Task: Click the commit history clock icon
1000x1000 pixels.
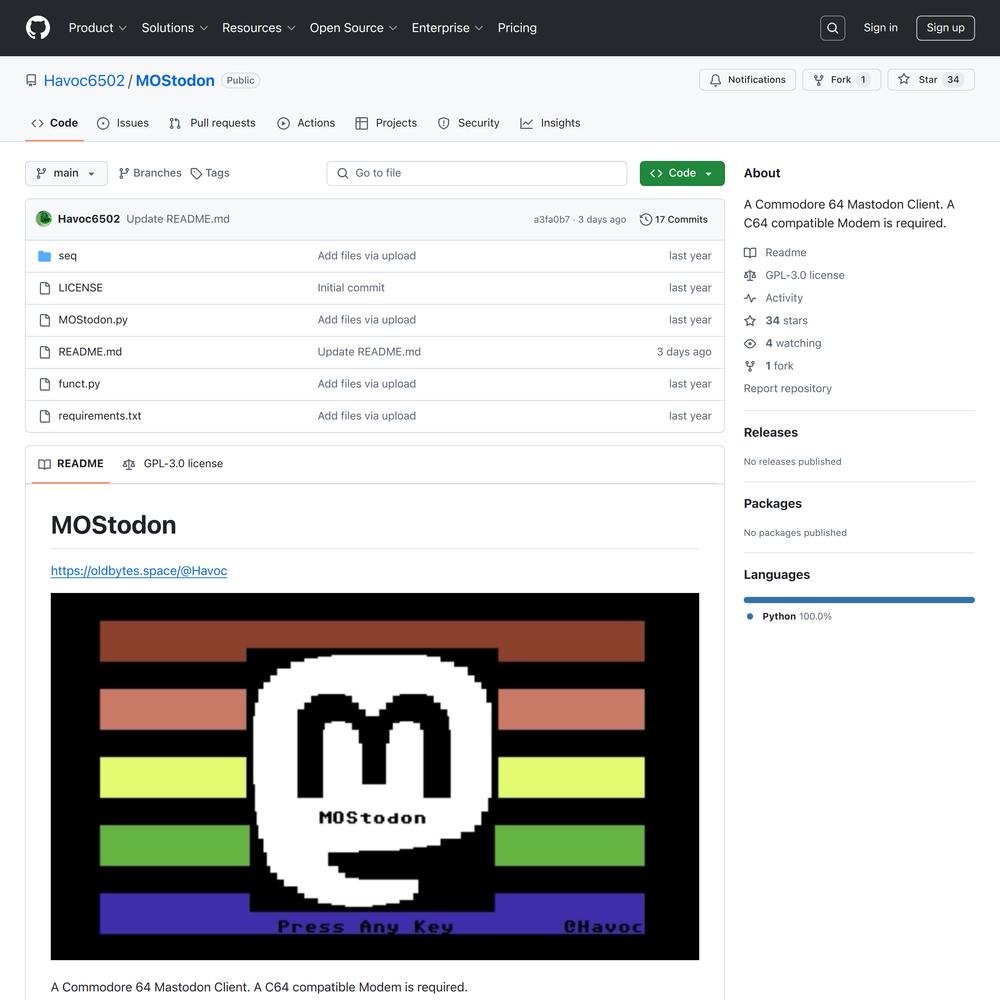Action: [646, 219]
